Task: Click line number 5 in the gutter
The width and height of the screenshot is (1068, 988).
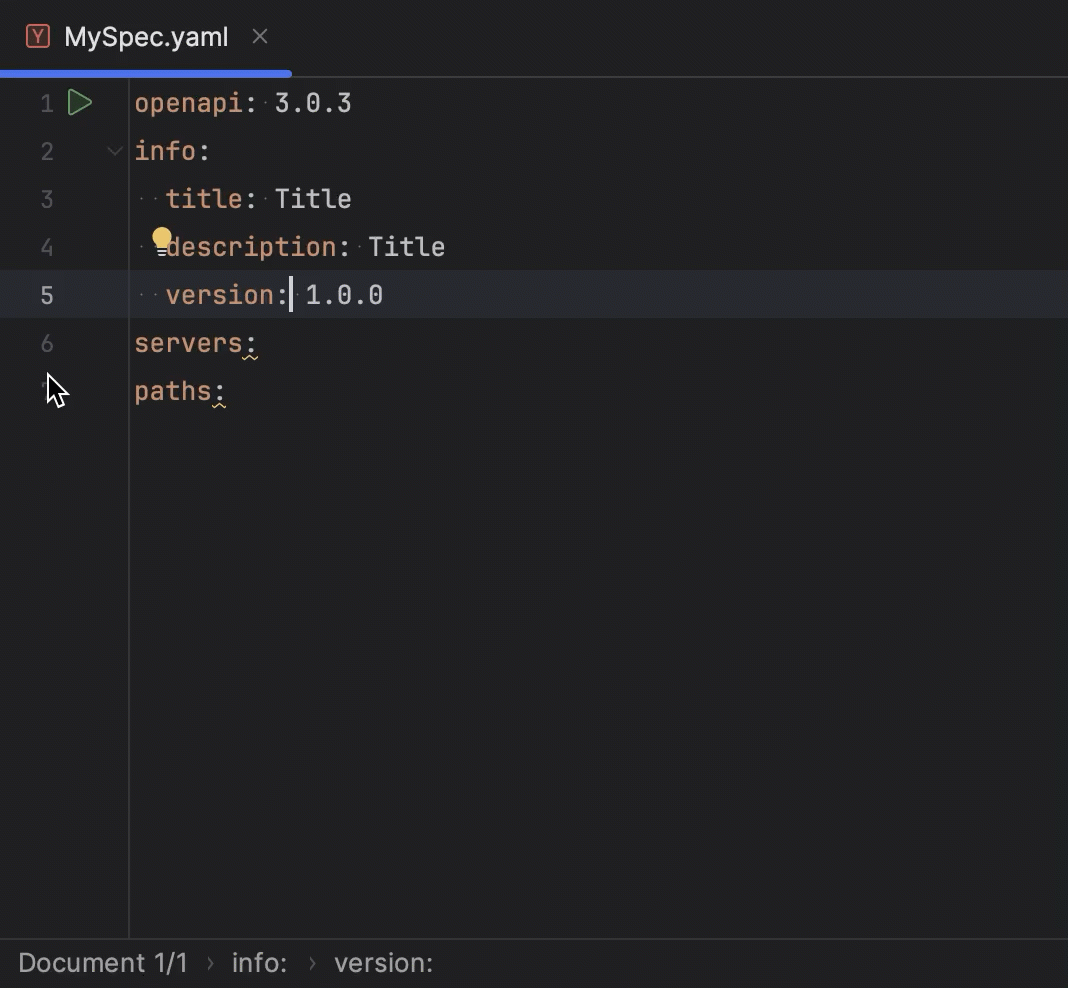Action: (x=46, y=295)
